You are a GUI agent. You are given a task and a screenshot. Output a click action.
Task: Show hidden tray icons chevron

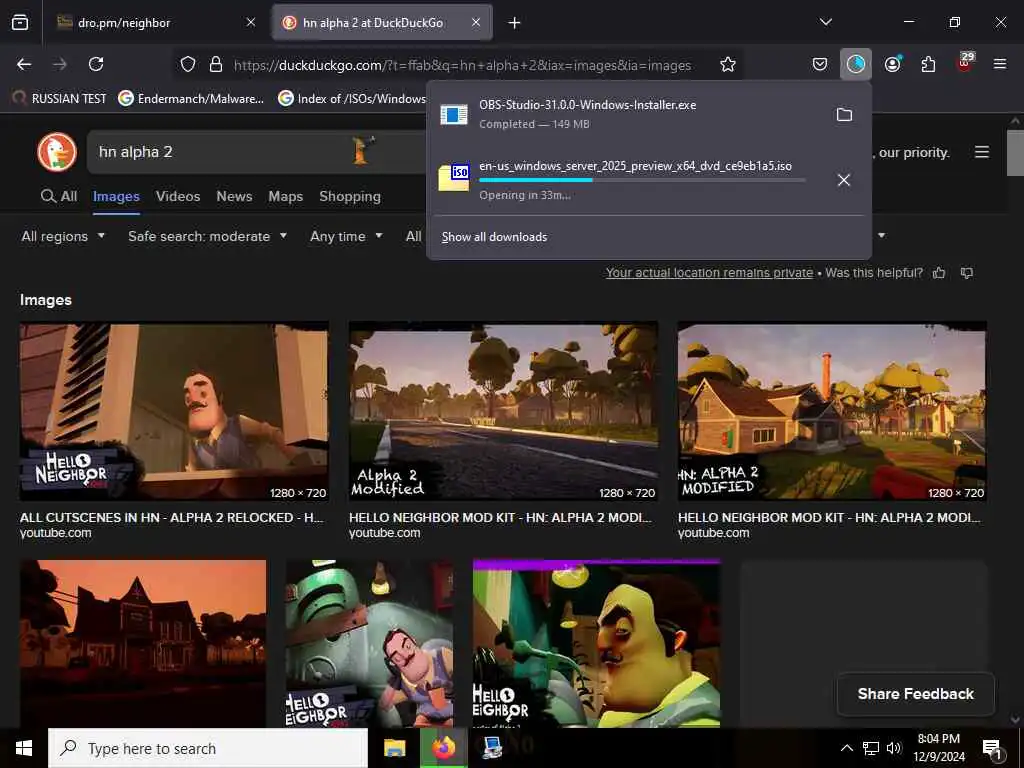846,748
